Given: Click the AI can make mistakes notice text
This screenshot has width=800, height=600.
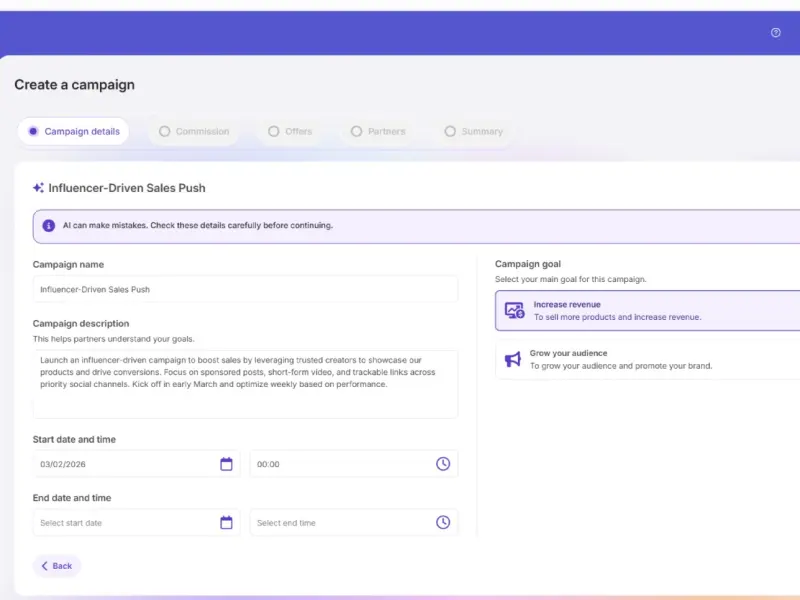Looking at the screenshot, I should (x=198, y=226).
